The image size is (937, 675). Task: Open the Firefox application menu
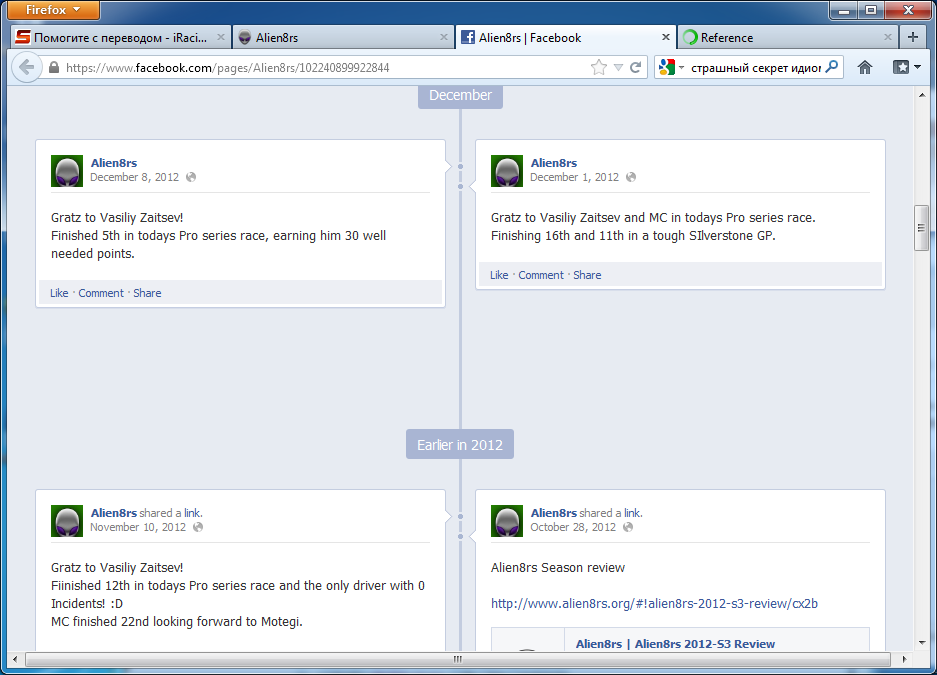coord(54,10)
